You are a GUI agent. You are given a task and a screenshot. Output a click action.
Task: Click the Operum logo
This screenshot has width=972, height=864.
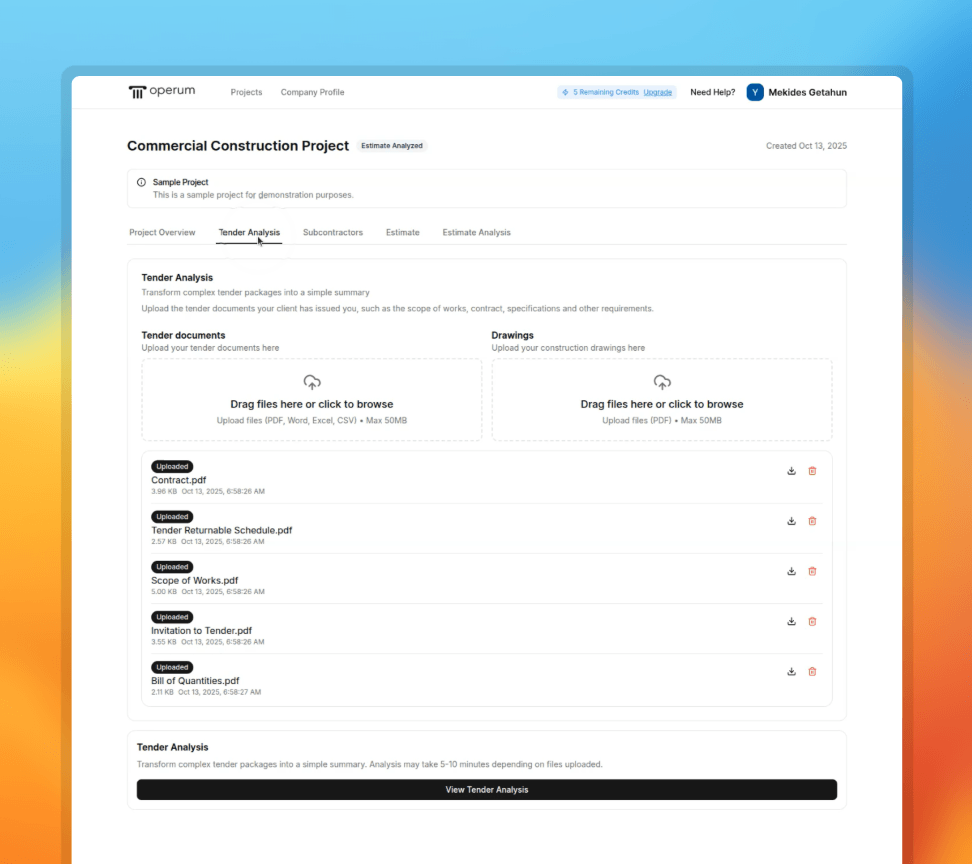coord(162,92)
